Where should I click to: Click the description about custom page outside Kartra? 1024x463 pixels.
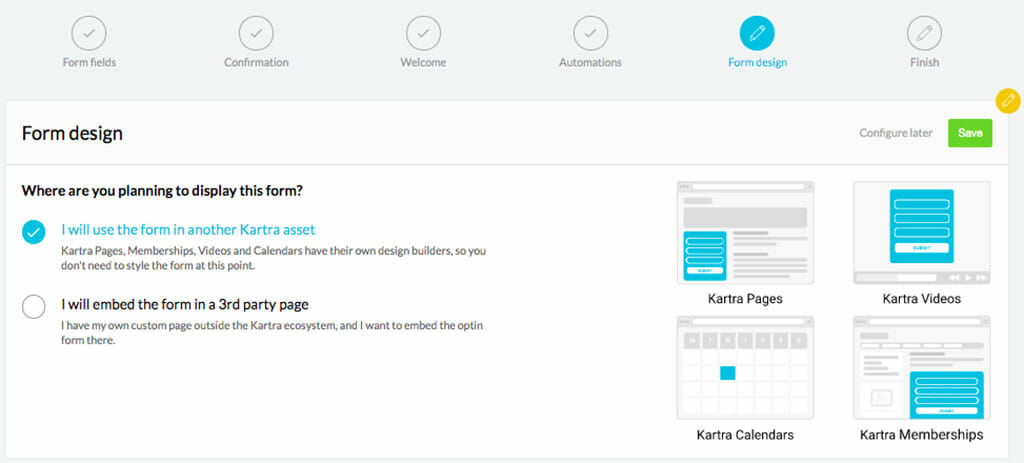[272, 332]
